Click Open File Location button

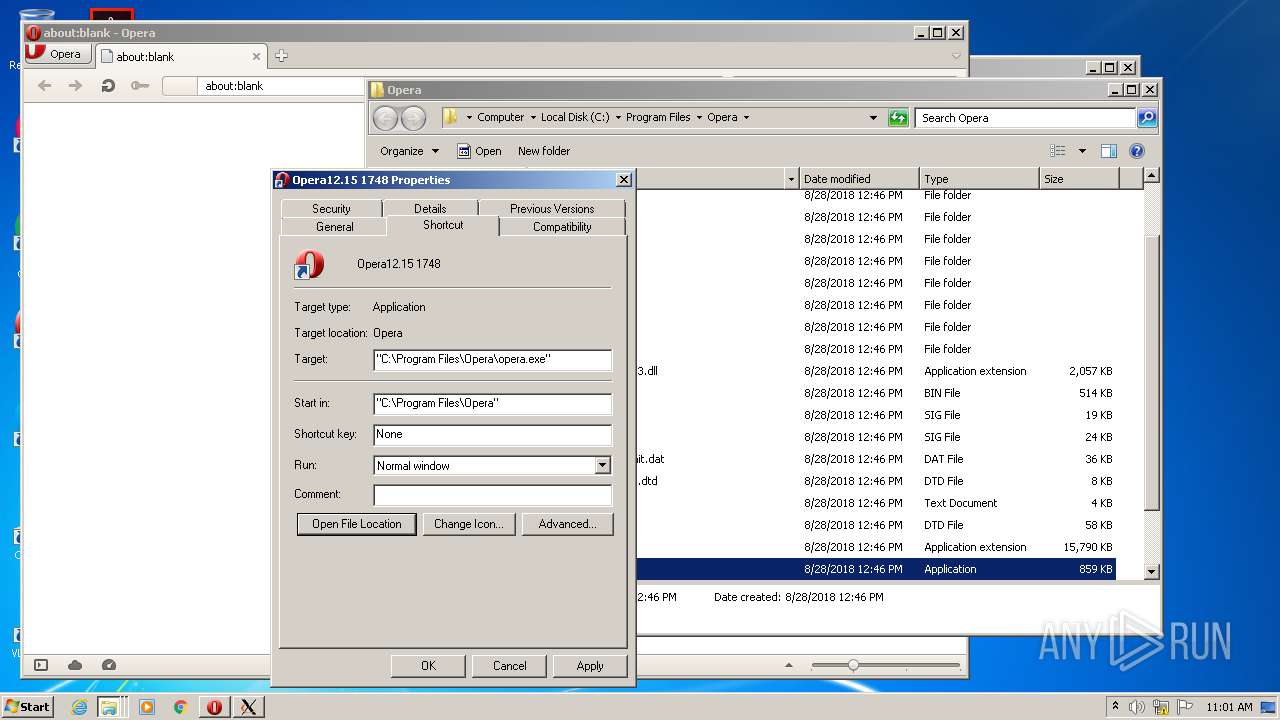pos(356,524)
